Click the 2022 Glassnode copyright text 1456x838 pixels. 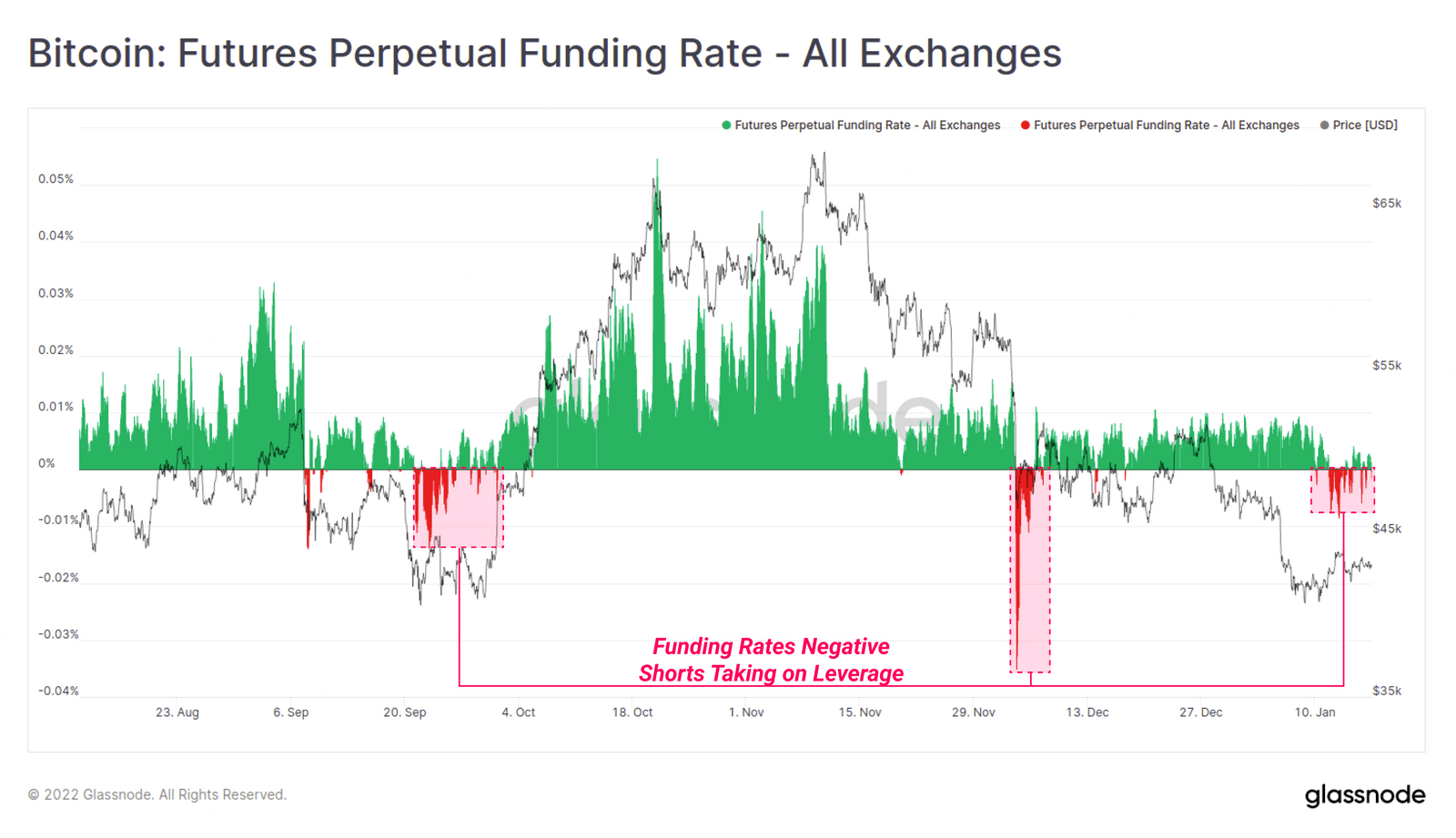click(157, 795)
